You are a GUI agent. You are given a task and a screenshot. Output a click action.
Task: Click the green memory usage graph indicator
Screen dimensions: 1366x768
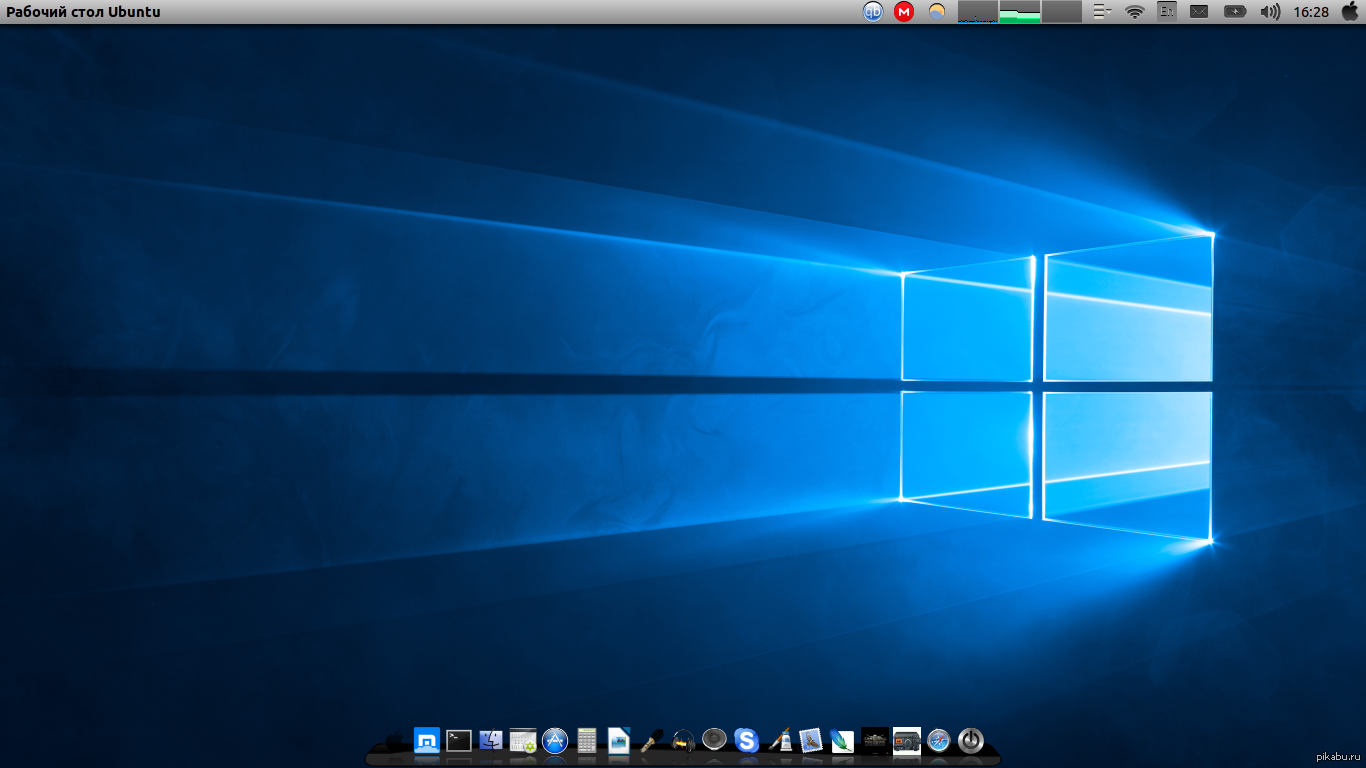click(x=1020, y=12)
